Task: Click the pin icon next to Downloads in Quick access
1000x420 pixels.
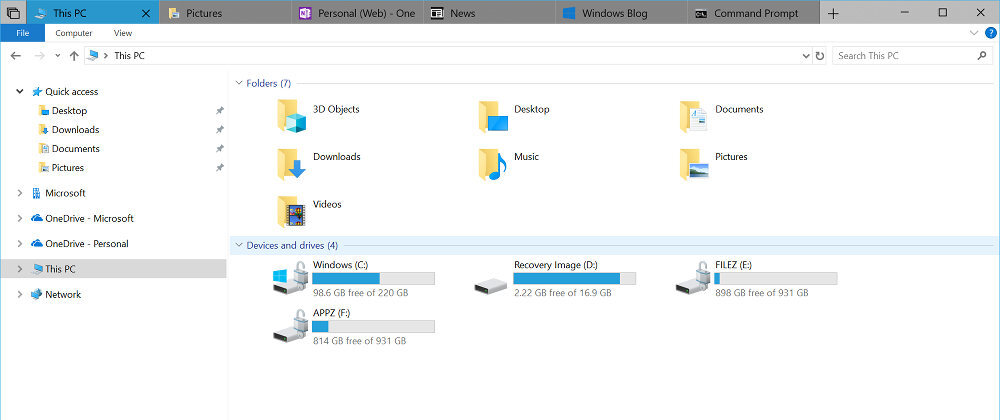Action: [x=219, y=130]
